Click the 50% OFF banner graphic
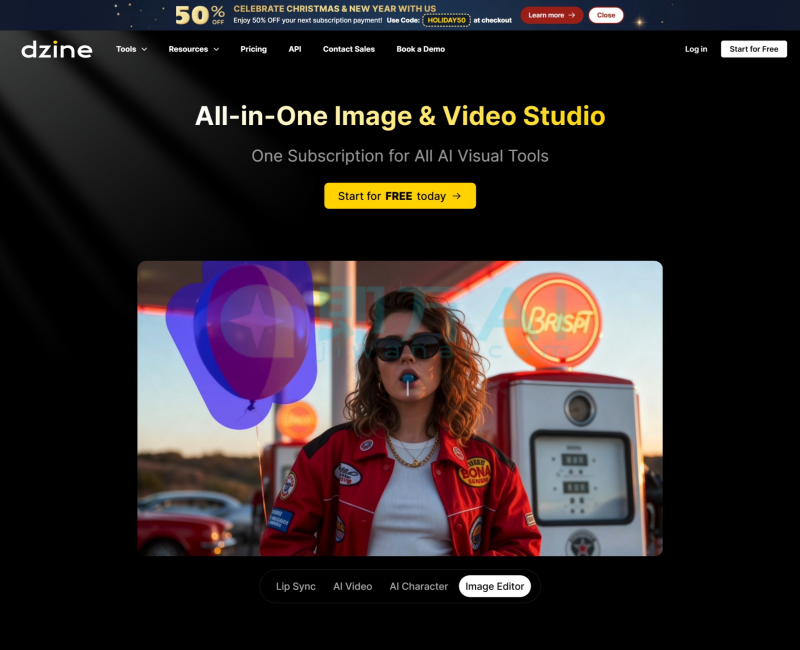The height and width of the screenshot is (650, 800). tap(199, 15)
